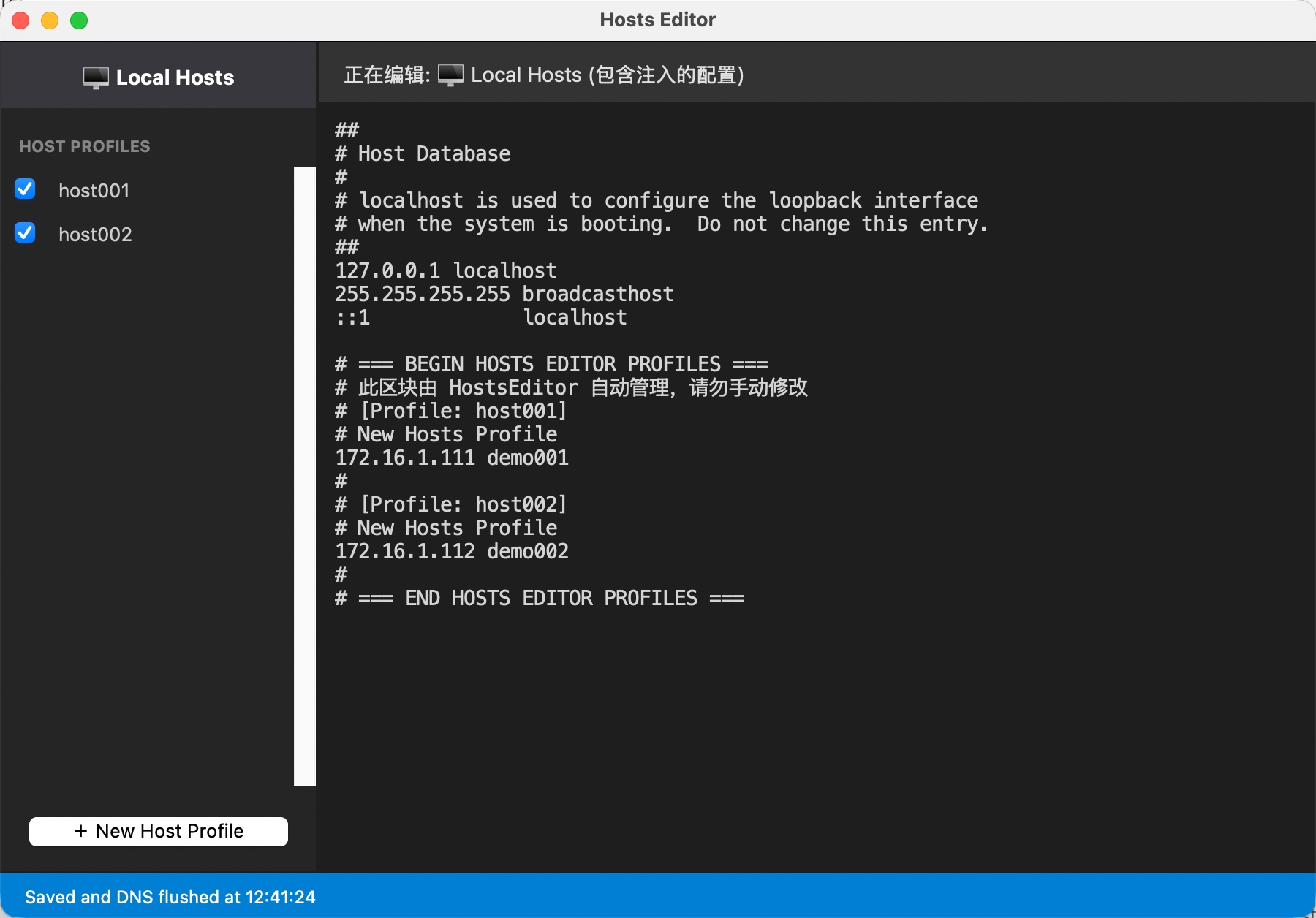
Task: Minimize the Hosts Editor window
Action: tap(50, 20)
